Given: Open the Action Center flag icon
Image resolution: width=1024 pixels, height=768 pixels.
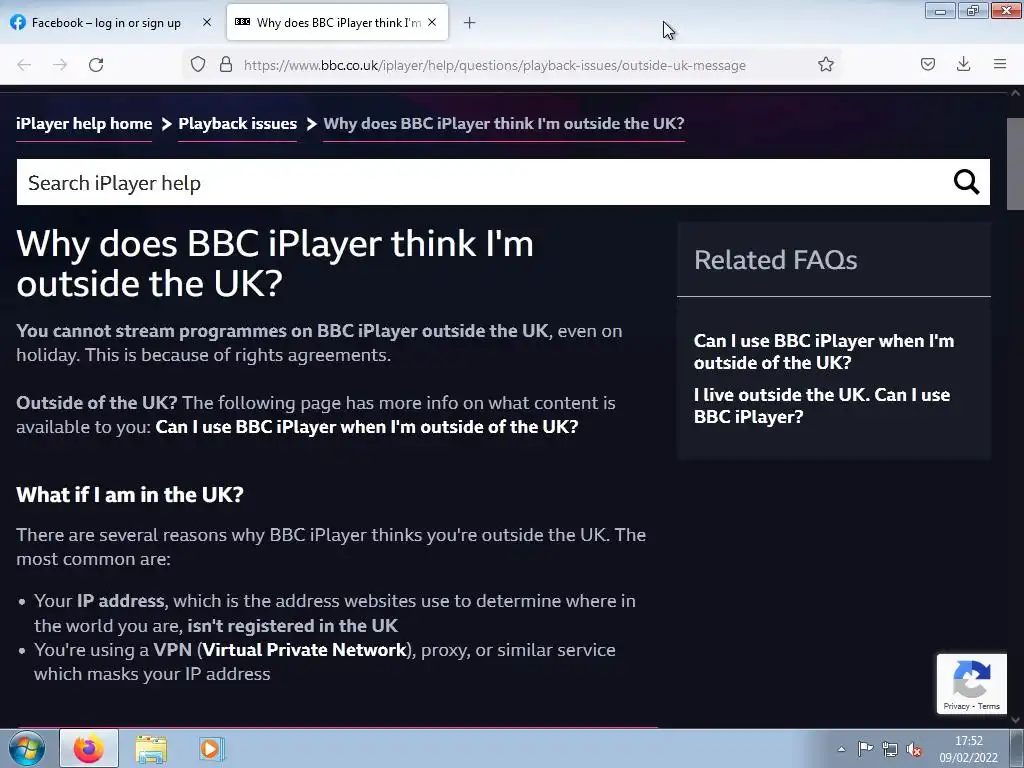Looking at the screenshot, I should pos(865,749).
